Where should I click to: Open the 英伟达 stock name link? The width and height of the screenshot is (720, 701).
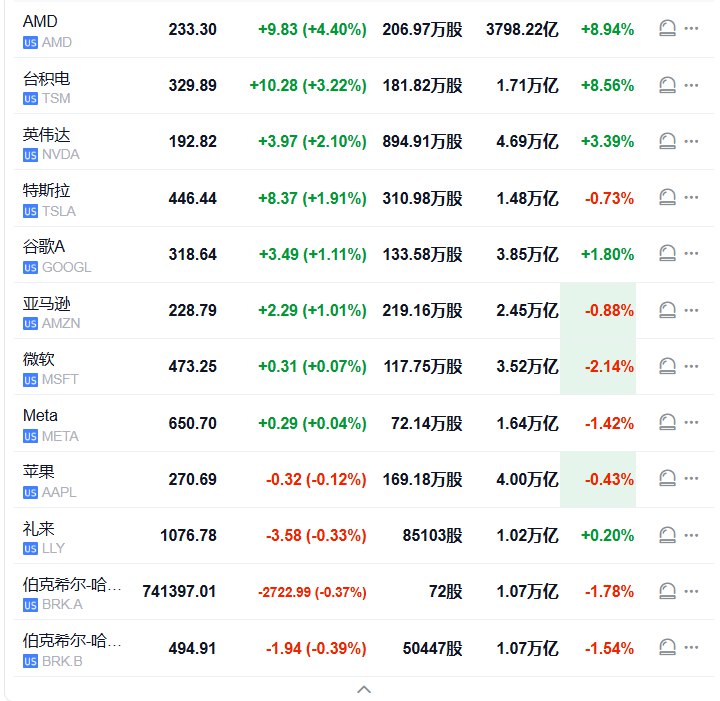coord(46,135)
